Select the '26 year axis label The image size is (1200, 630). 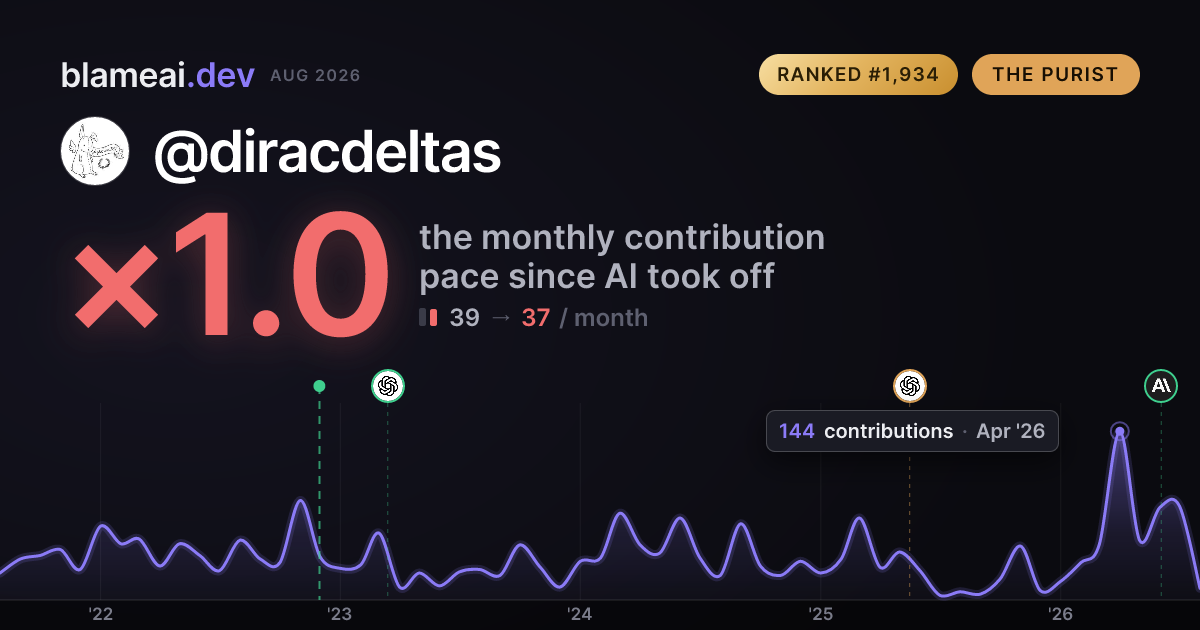(1060, 614)
